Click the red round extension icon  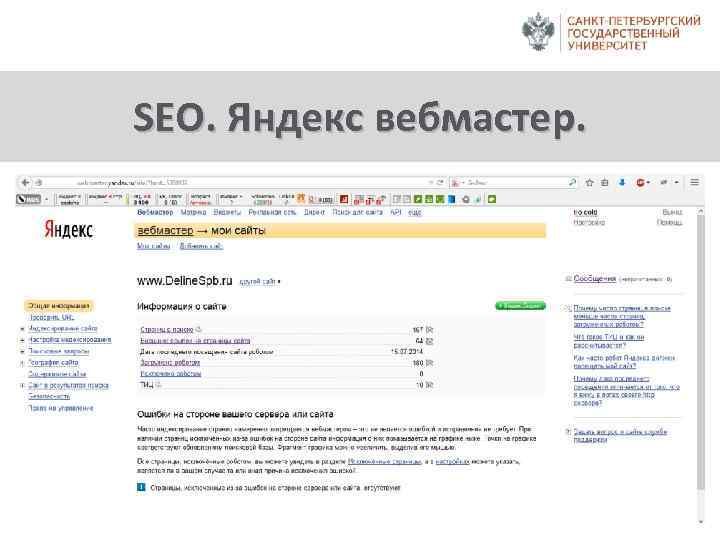point(641,182)
